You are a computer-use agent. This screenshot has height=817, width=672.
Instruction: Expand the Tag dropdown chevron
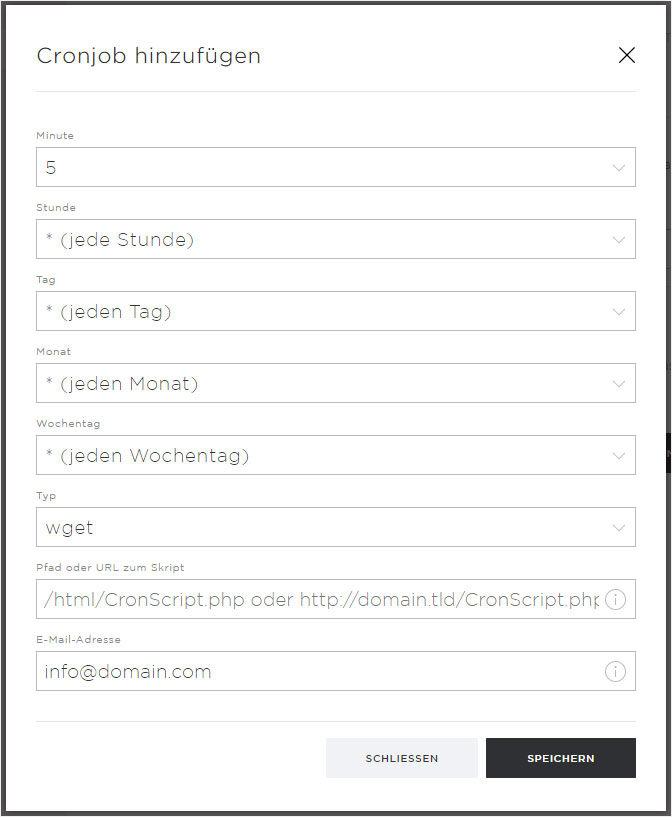pyautogui.click(x=619, y=312)
